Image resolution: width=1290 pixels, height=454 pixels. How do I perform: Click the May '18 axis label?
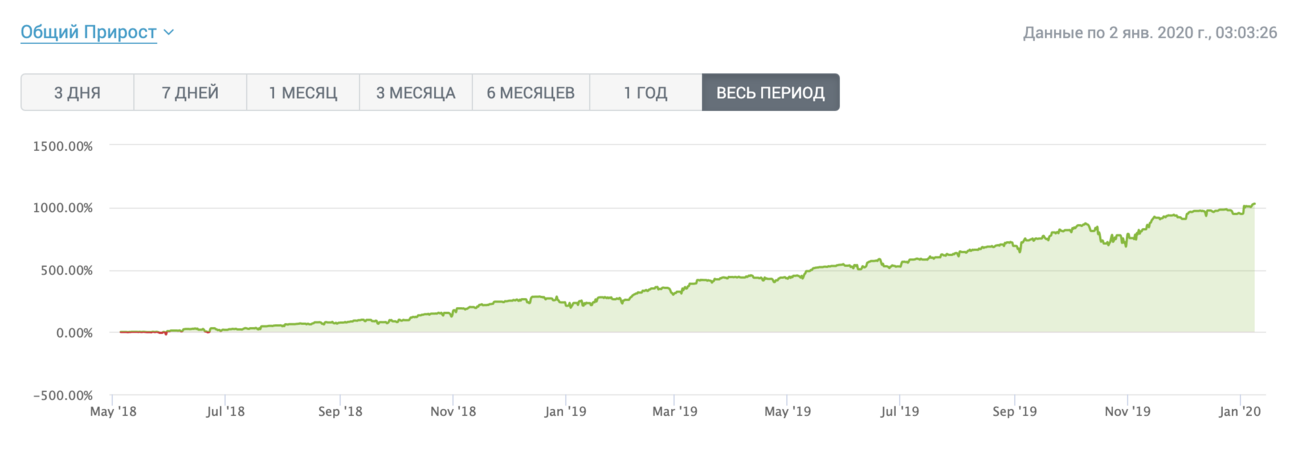coord(113,411)
